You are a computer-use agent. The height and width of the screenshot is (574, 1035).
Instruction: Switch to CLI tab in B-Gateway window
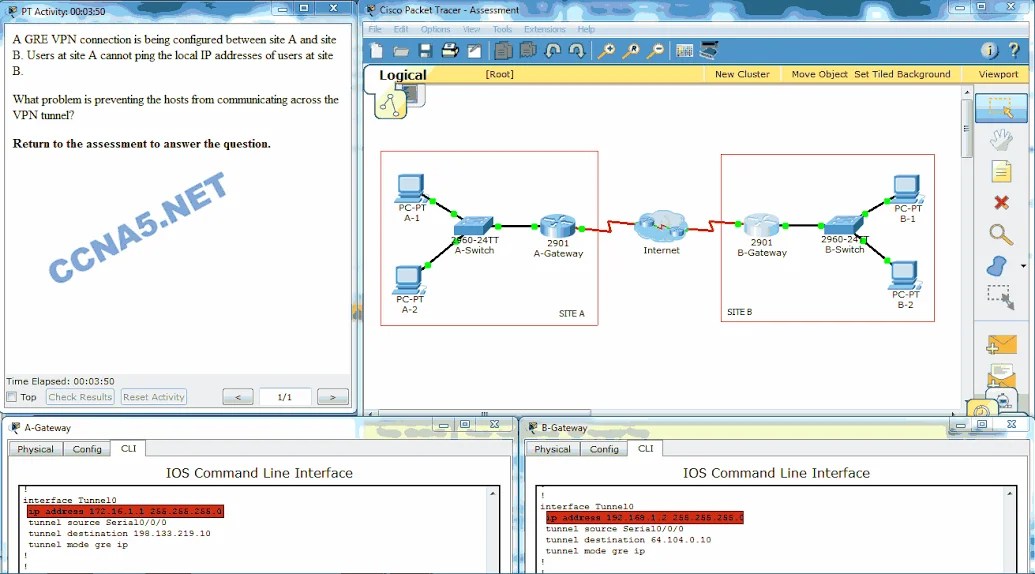tap(646, 448)
